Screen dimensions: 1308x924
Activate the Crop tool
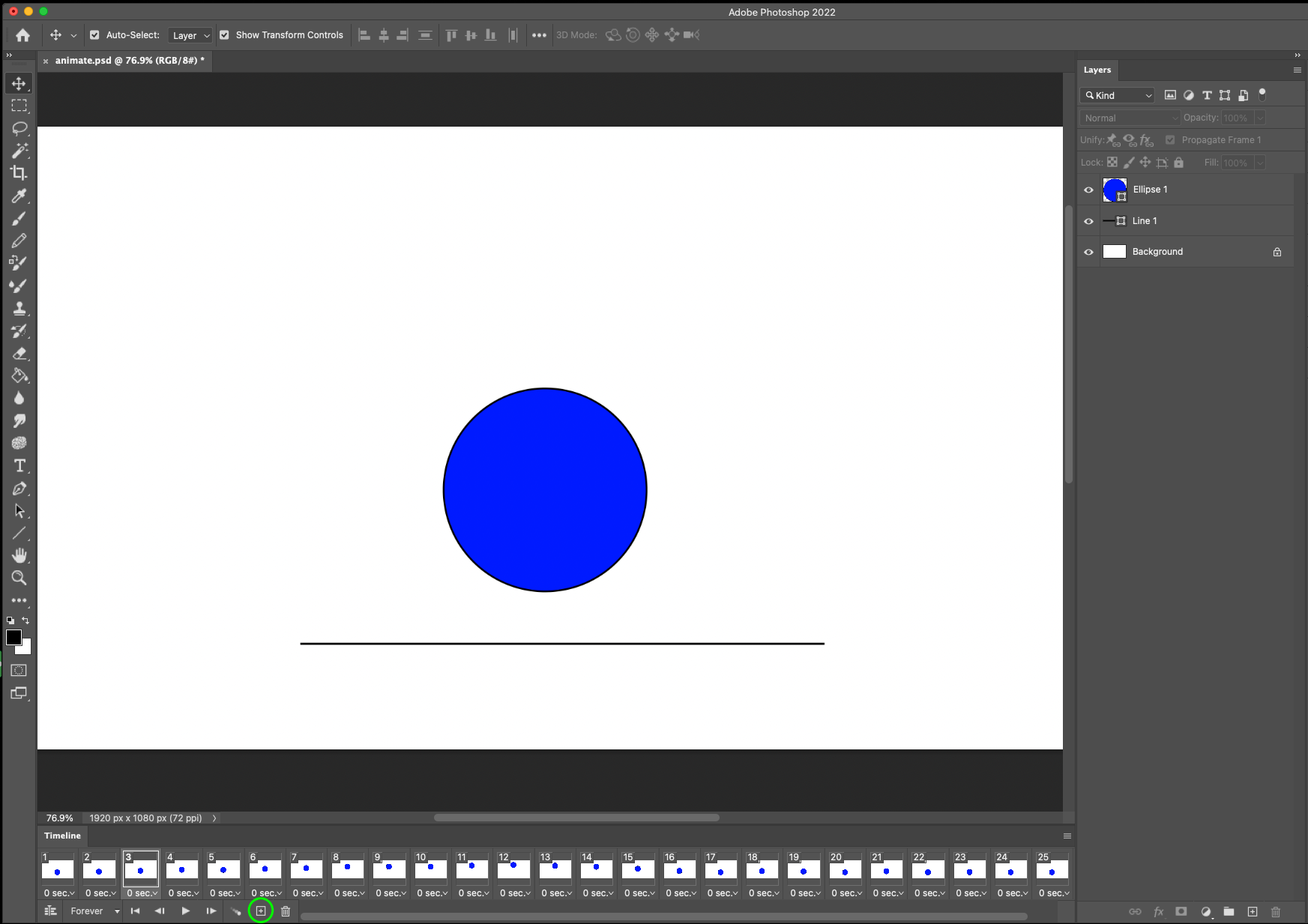tap(19, 172)
